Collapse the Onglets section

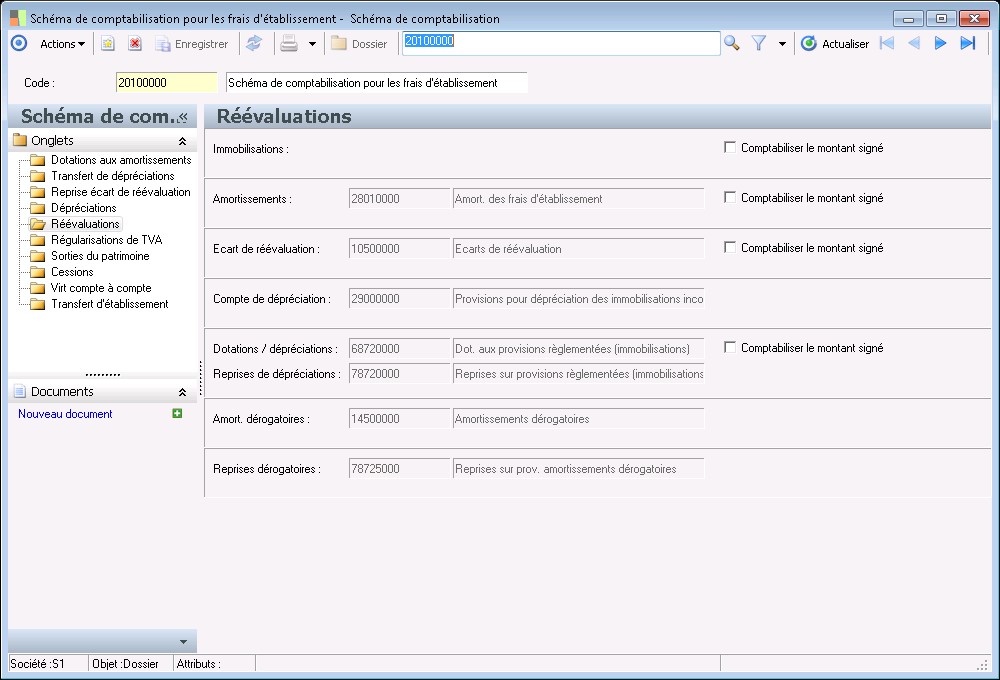pos(182,141)
